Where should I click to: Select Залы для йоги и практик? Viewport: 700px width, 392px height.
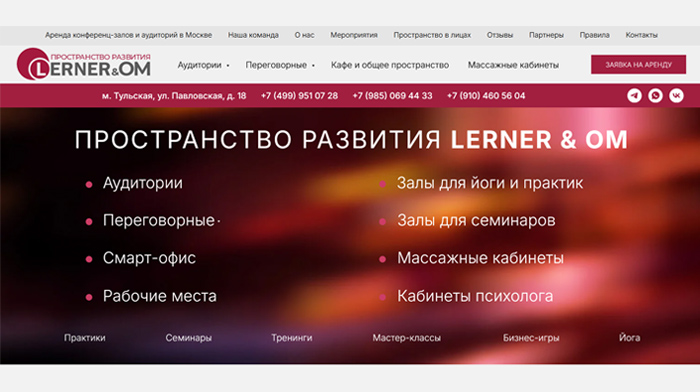pyautogui.click(x=490, y=183)
